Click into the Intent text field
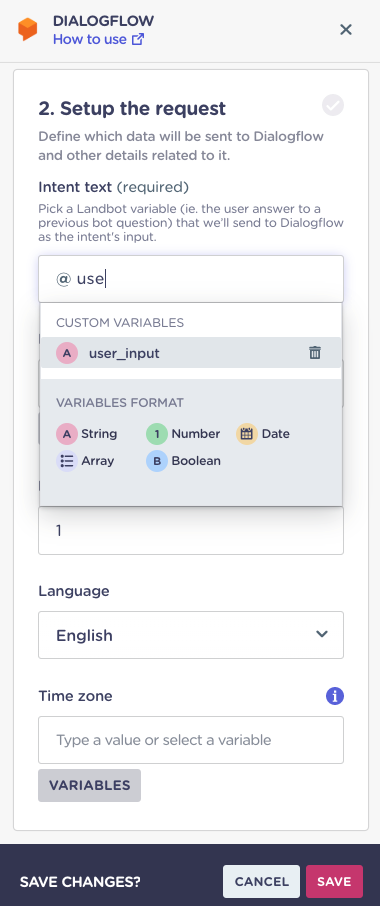Viewport: 380px width, 906px height. pyautogui.click(x=191, y=279)
